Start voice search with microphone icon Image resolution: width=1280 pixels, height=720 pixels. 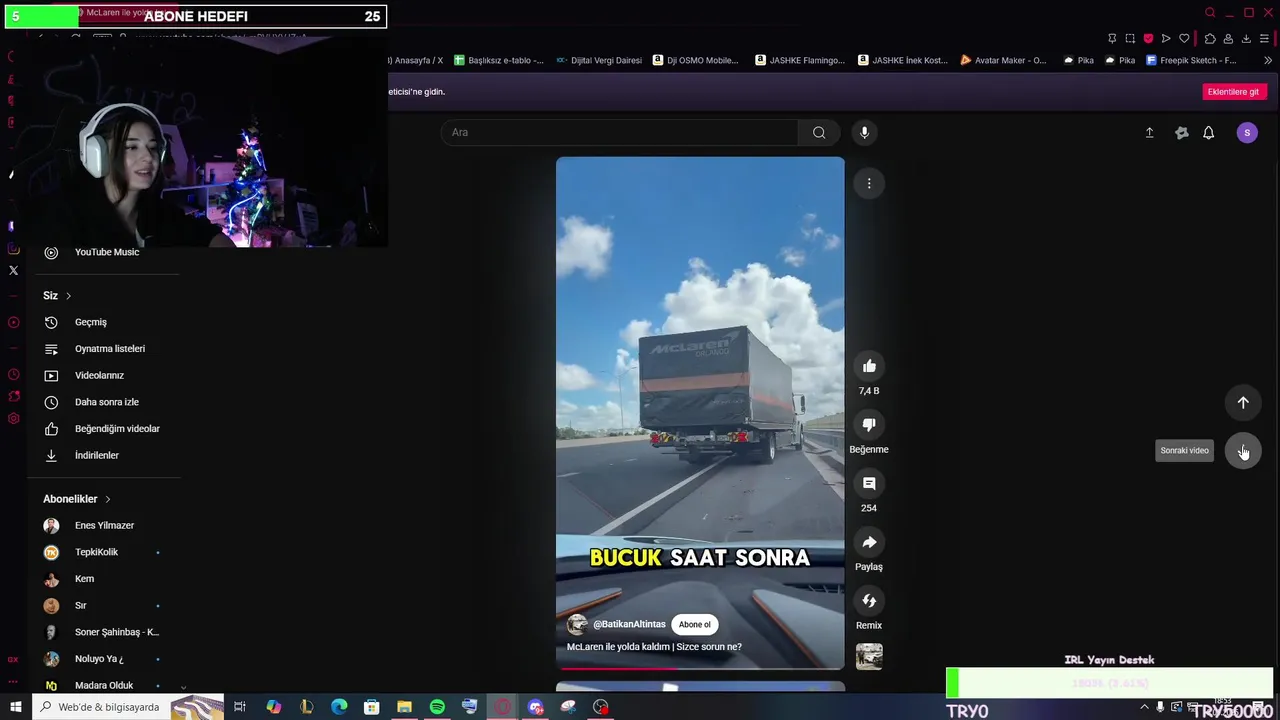point(865,132)
